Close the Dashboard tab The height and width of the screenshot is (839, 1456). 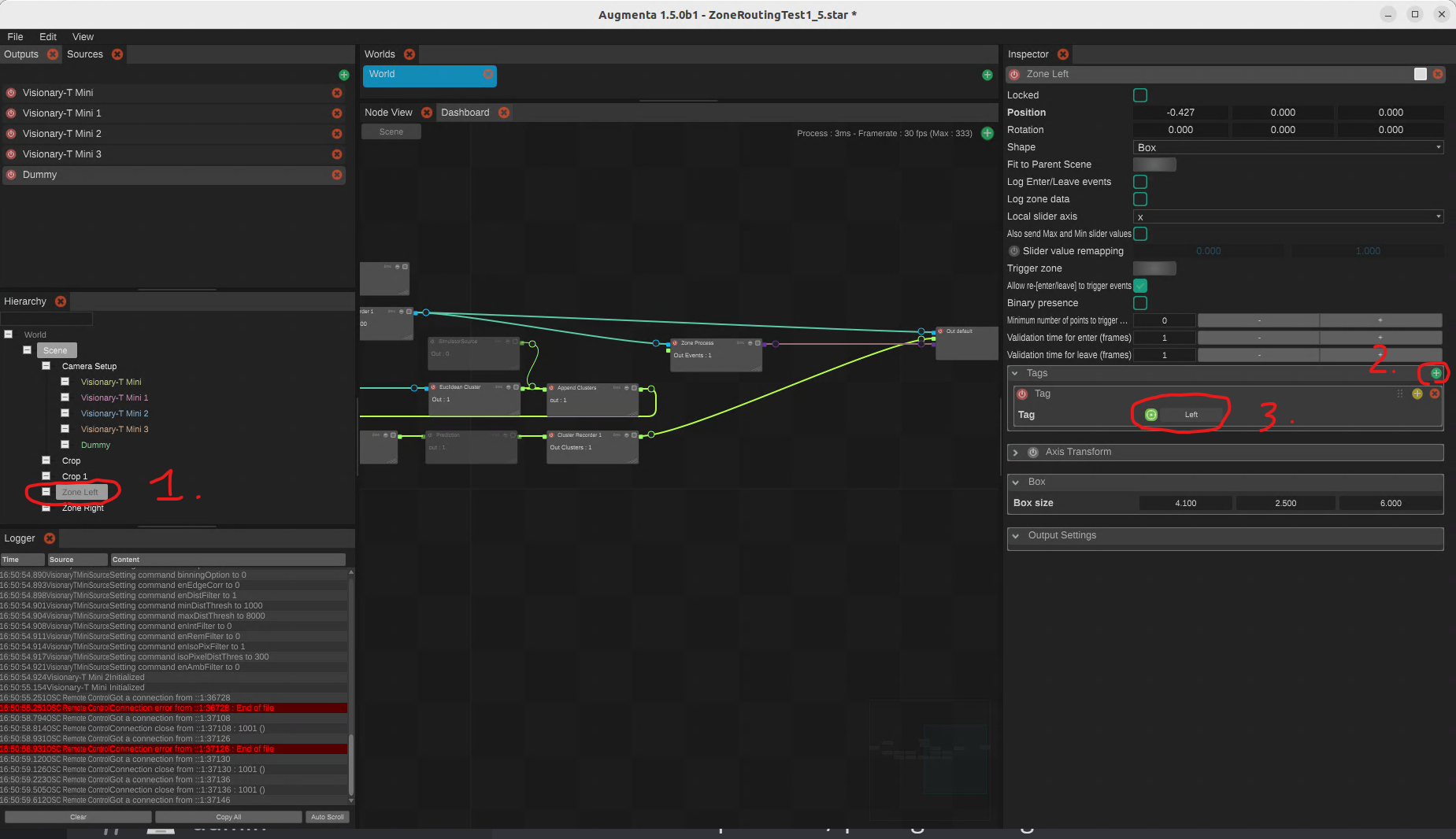click(x=504, y=113)
